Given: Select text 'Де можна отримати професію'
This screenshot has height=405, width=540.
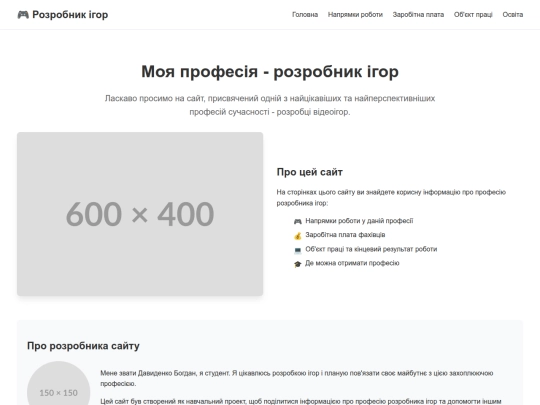Looking at the screenshot, I should 352,263.
